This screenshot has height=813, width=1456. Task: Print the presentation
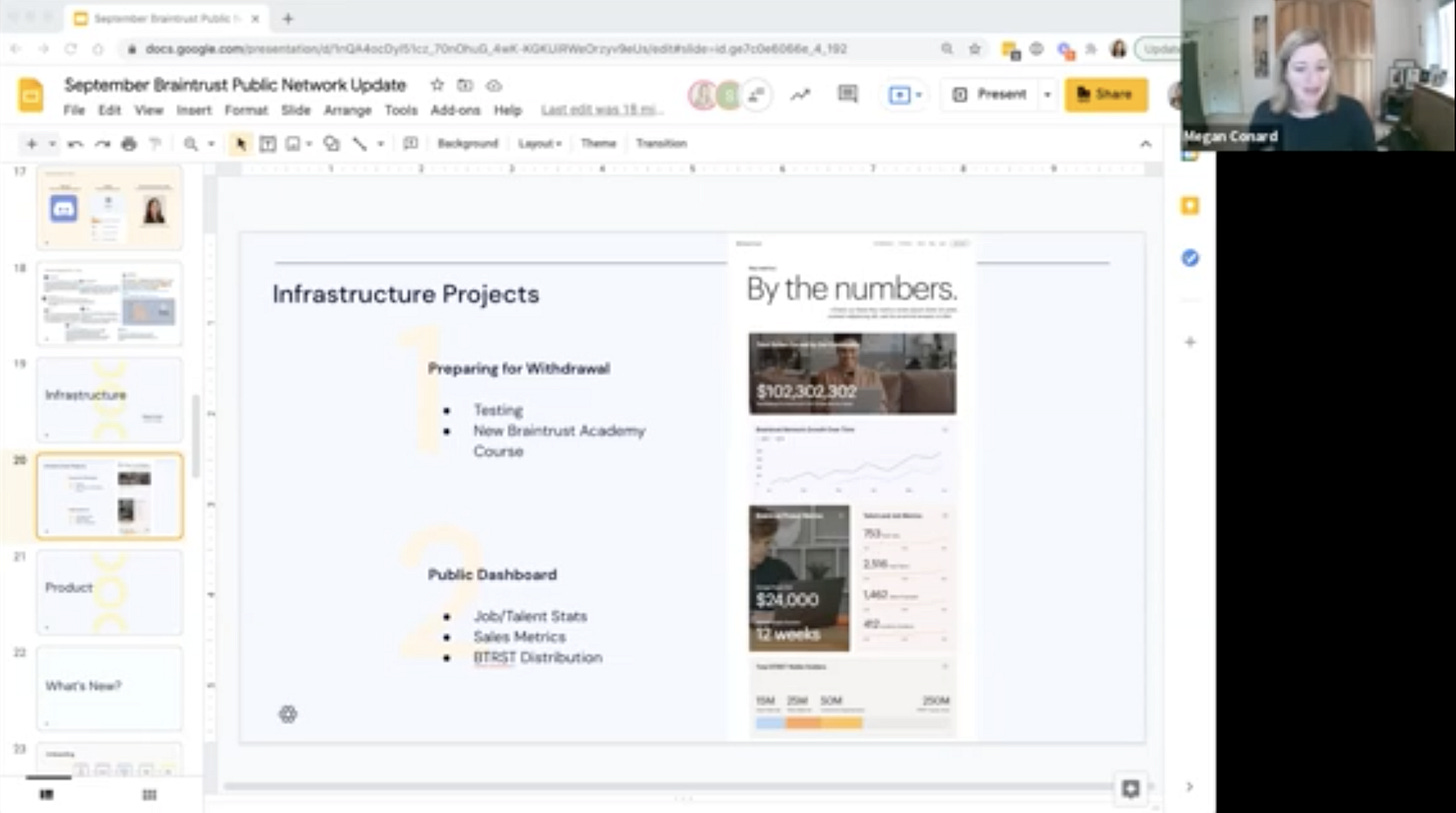pos(129,144)
